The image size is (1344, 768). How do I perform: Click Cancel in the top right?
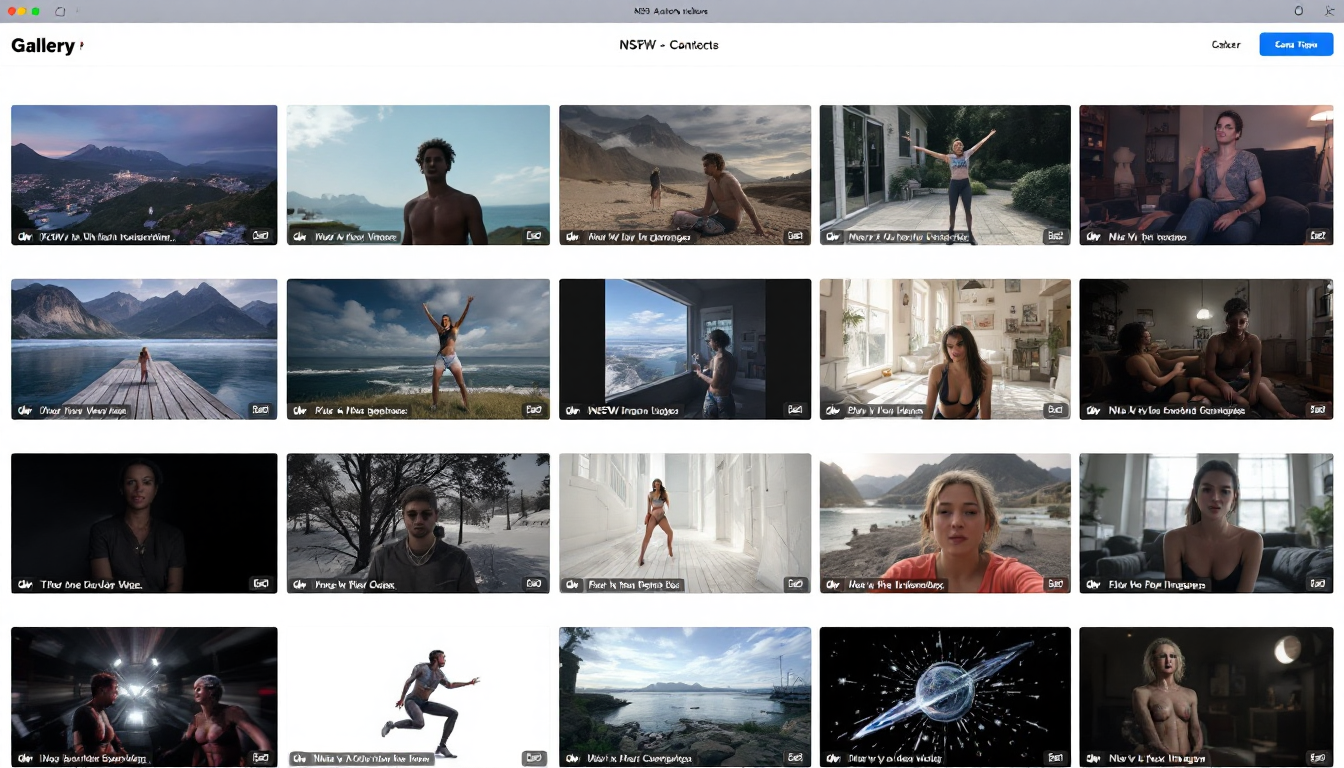coord(1224,45)
